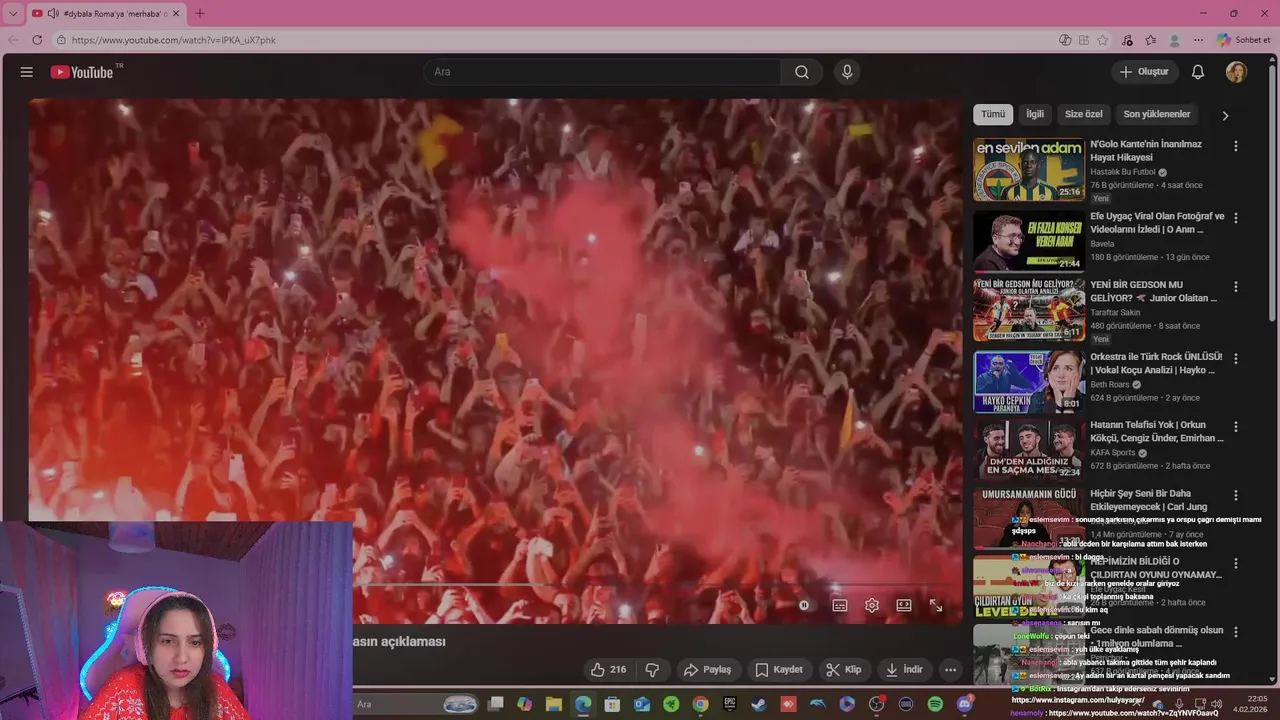Screen dimensions: 1280x720
Task: Open a new browser tab
Action: tap(199, 13)
